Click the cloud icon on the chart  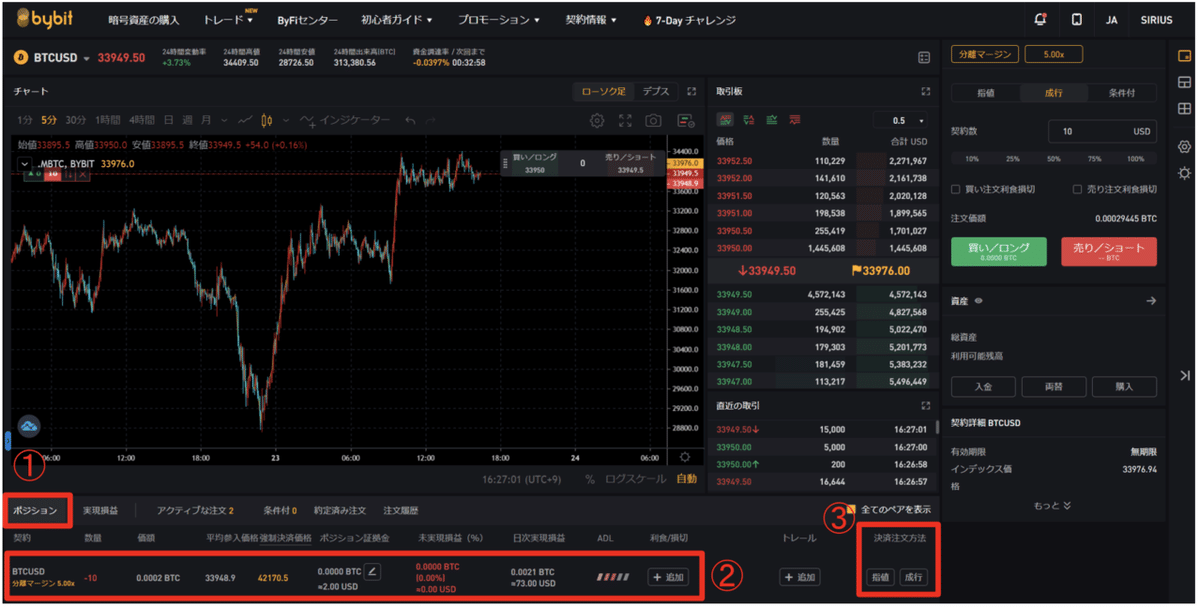point(29,426)
